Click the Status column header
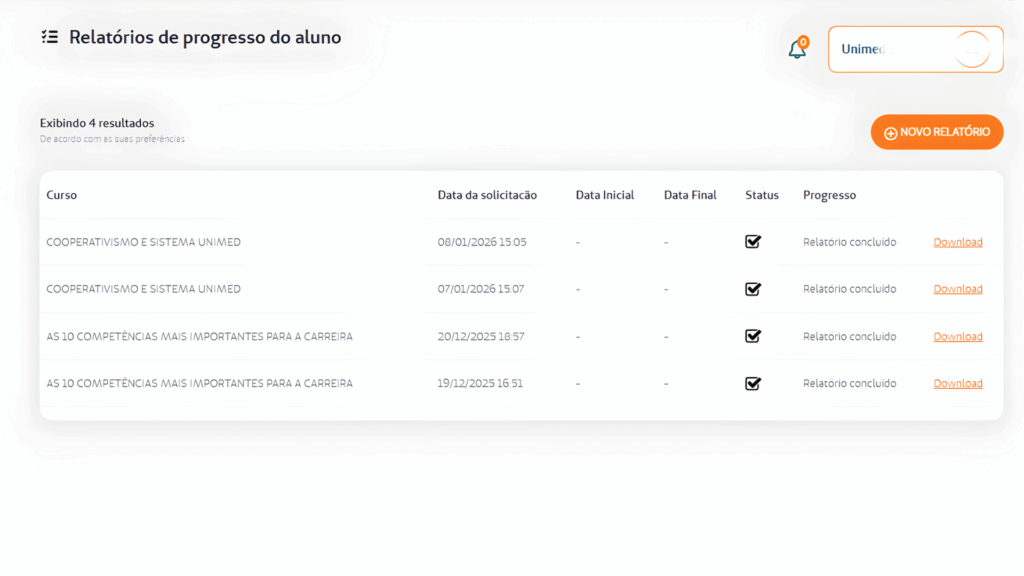 [762, 195]
